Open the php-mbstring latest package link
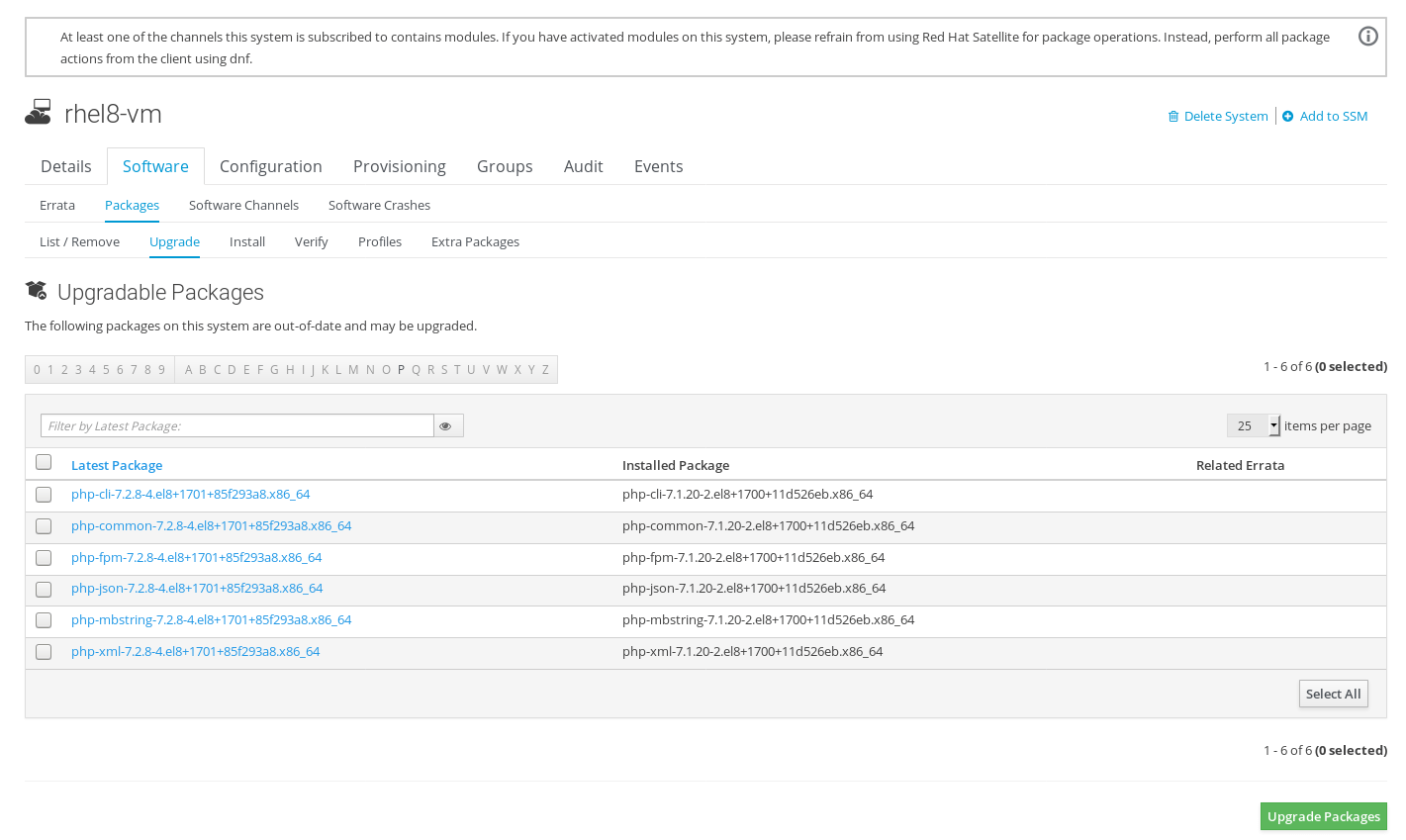 click(212, 620)
